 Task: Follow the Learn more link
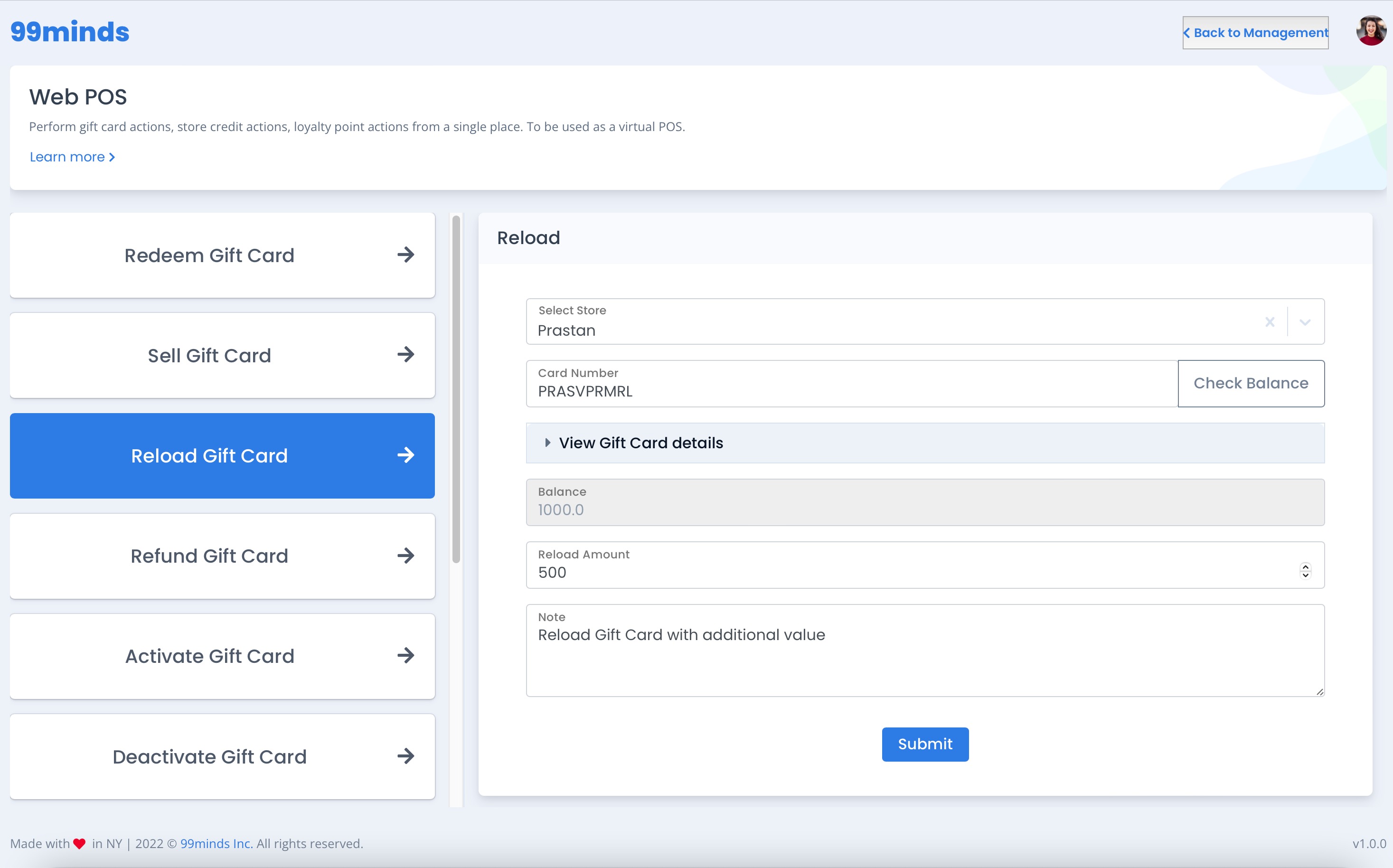point(72,157)
